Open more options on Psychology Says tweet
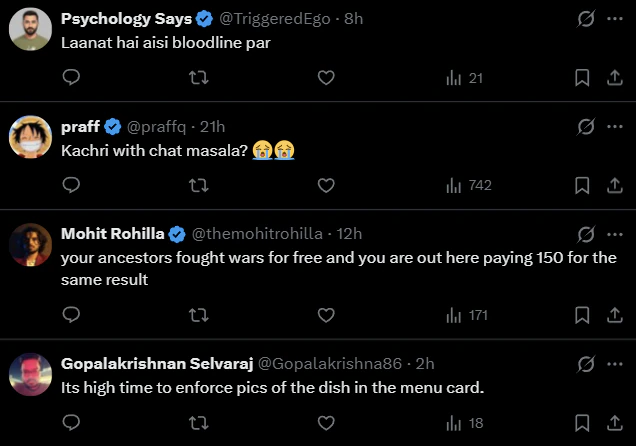The image size is (636, 446). (x=612, y=18)
